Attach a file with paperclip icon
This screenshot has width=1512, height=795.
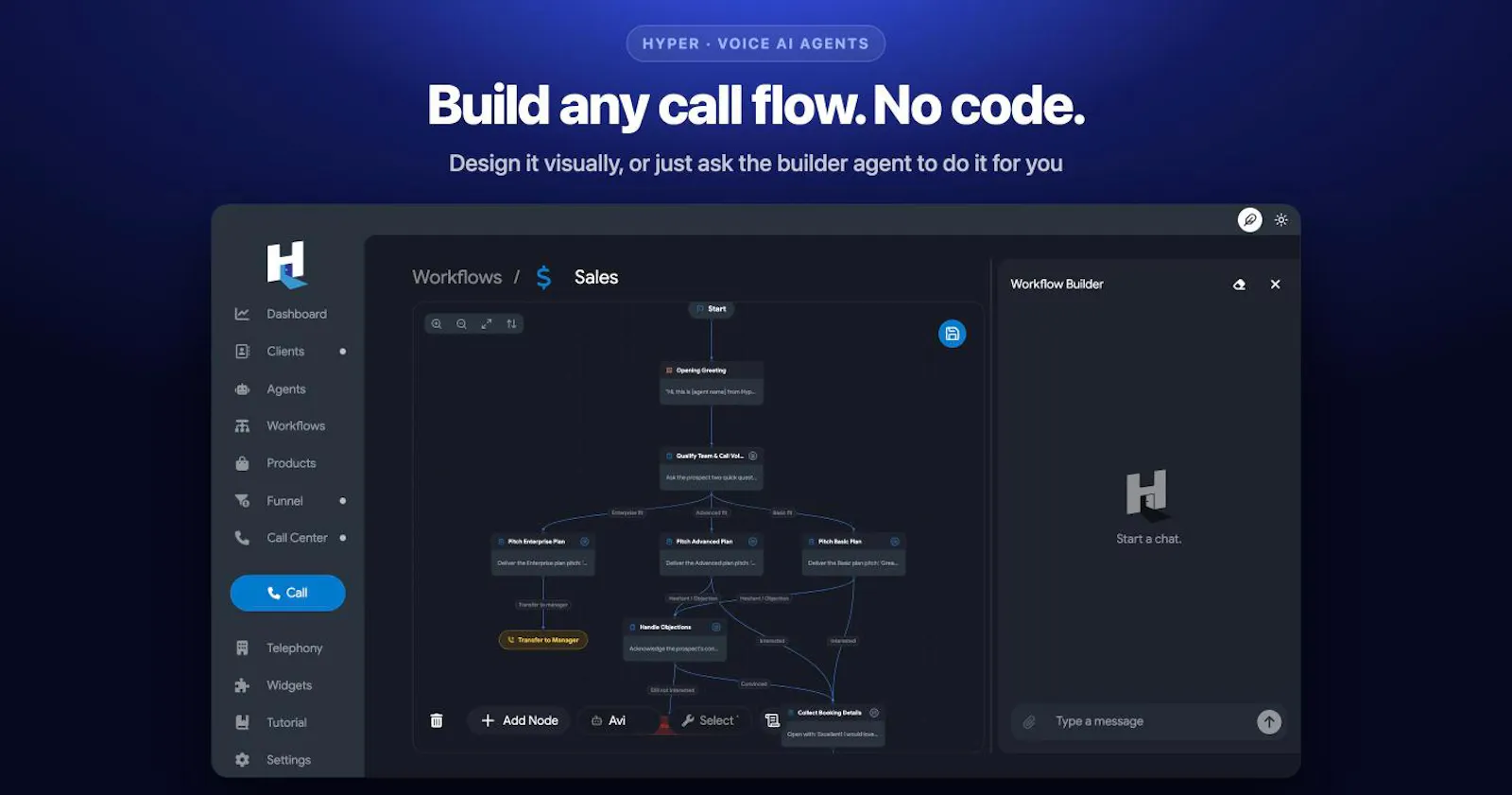click(1029, 722)
